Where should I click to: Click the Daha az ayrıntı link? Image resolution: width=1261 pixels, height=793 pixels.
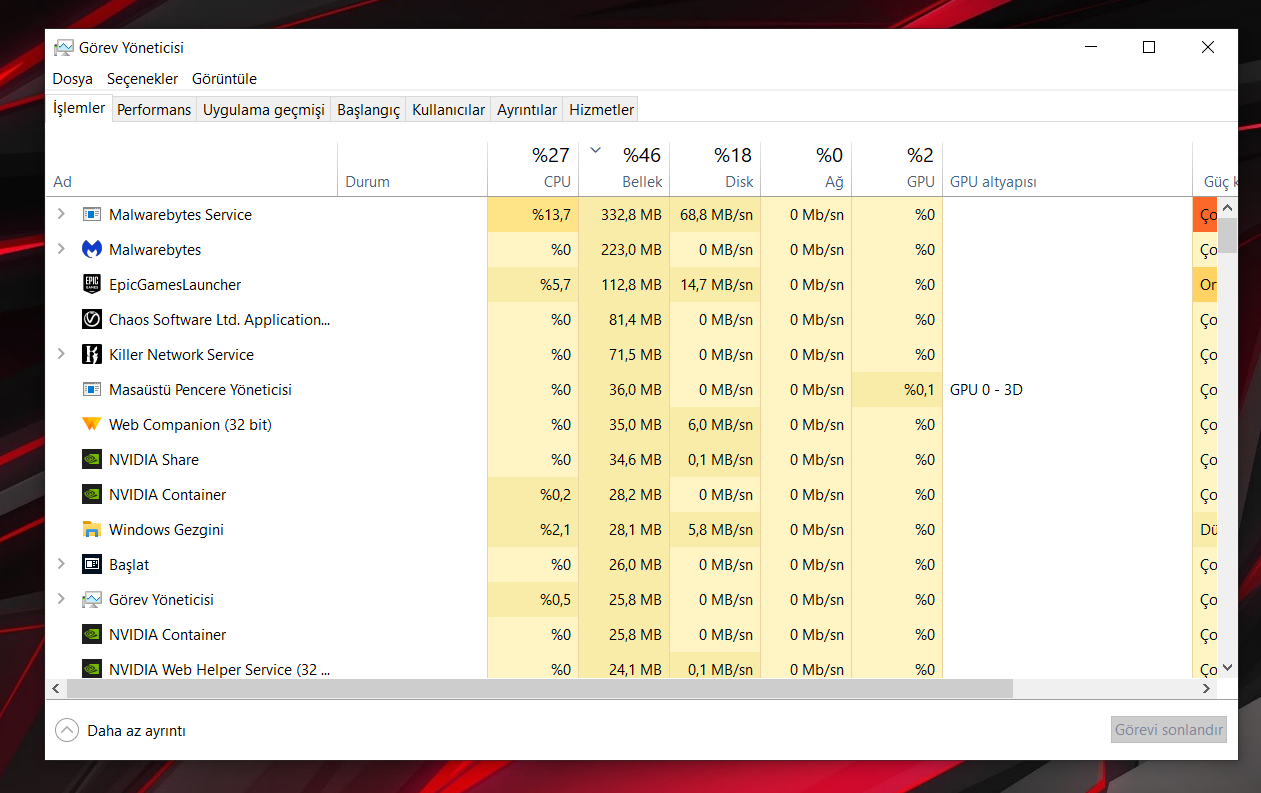pos(136,731)
